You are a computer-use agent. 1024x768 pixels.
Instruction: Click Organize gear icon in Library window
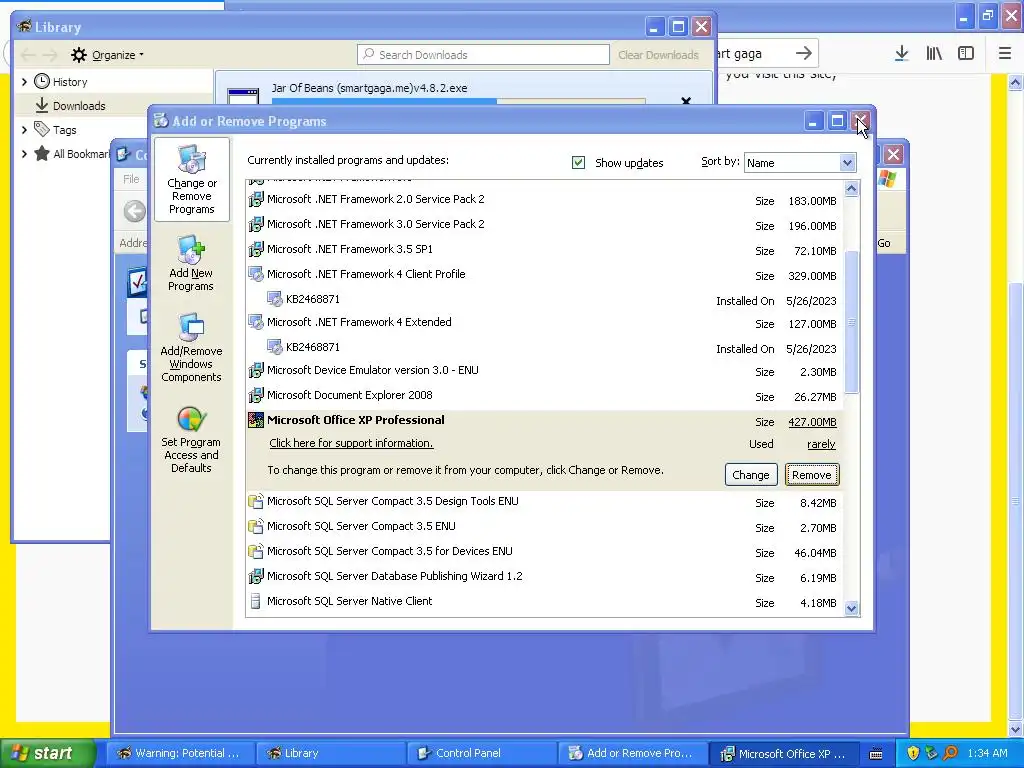point(78,55)
